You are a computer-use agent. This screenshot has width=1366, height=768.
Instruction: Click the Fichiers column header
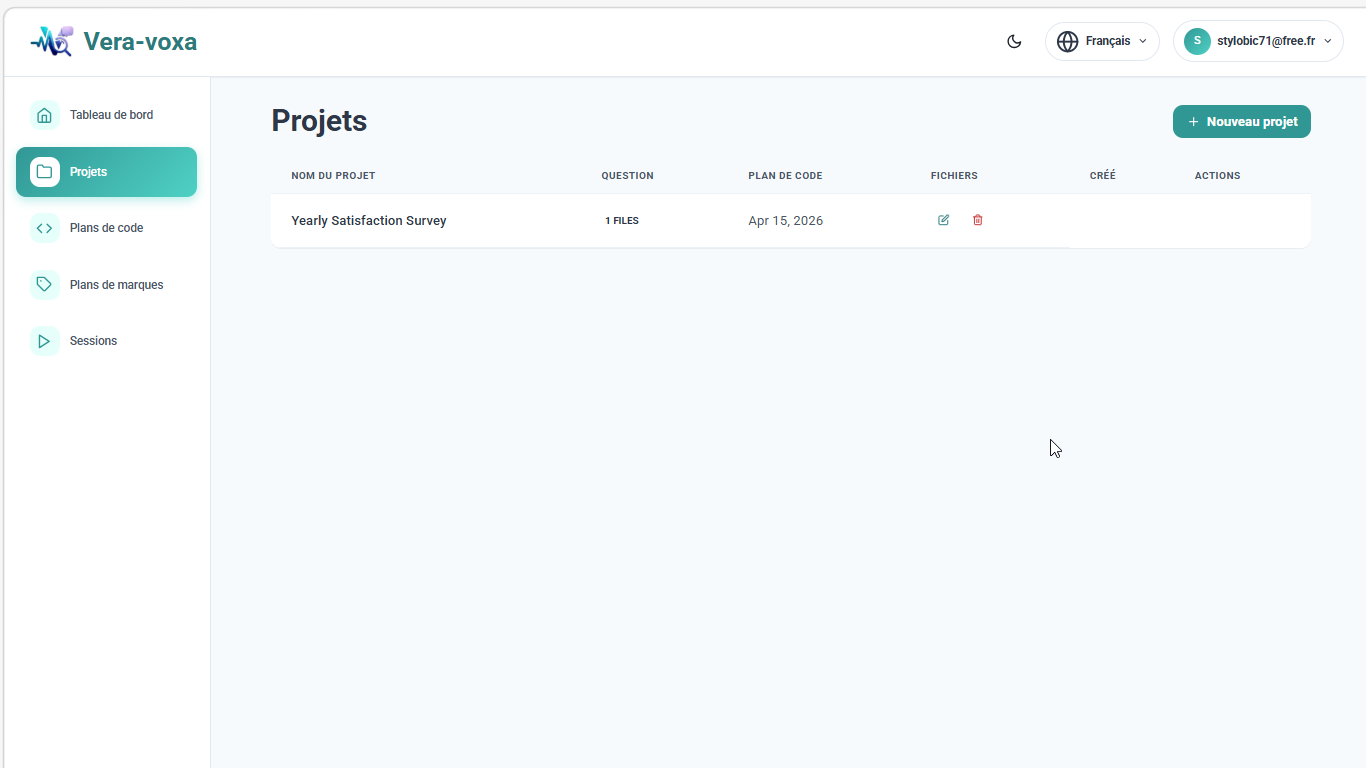pyautogui.click(x=954, y=176)
